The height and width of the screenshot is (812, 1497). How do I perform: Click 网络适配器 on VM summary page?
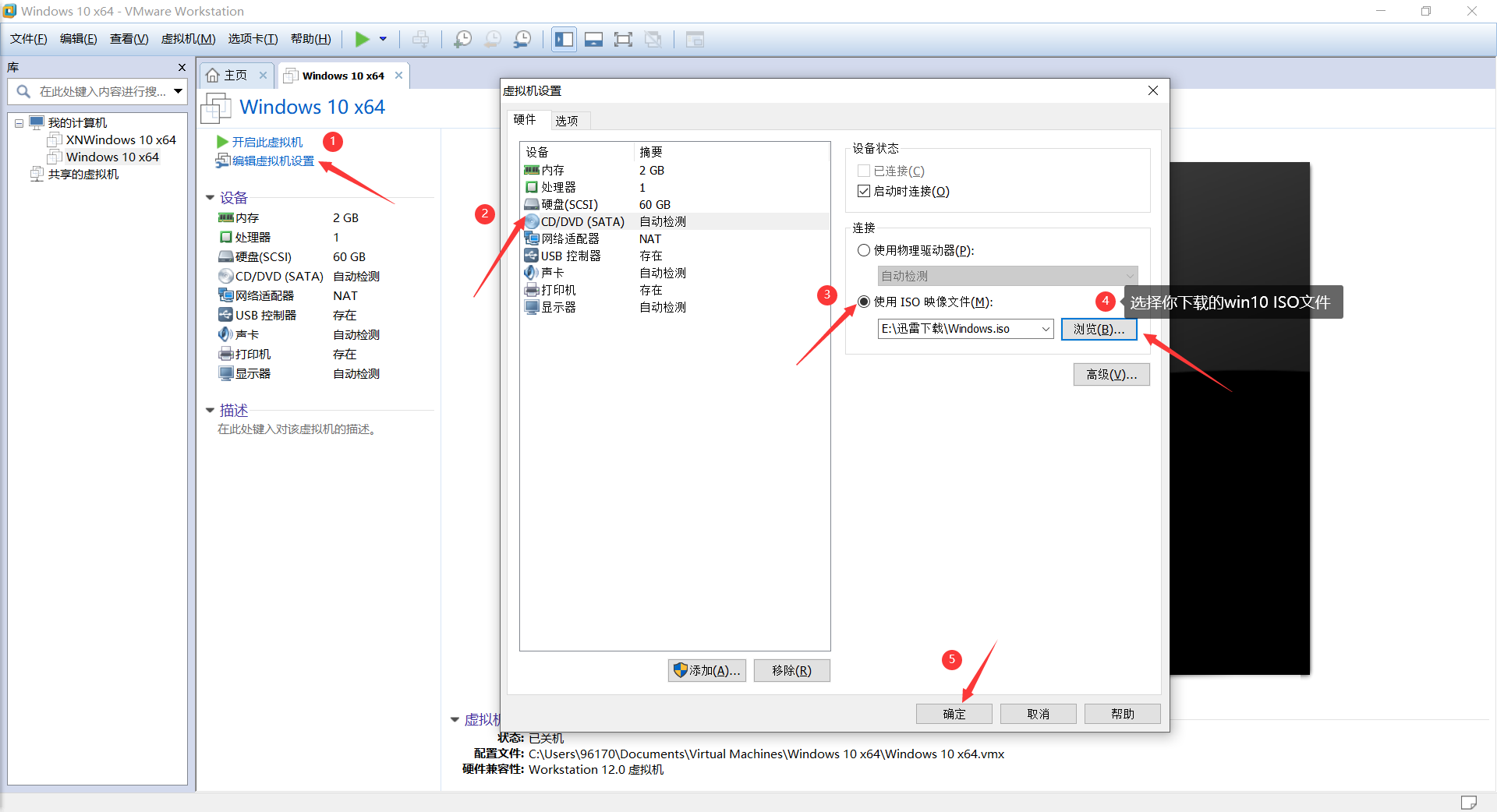pyautogui.click(x=264, y=296)
